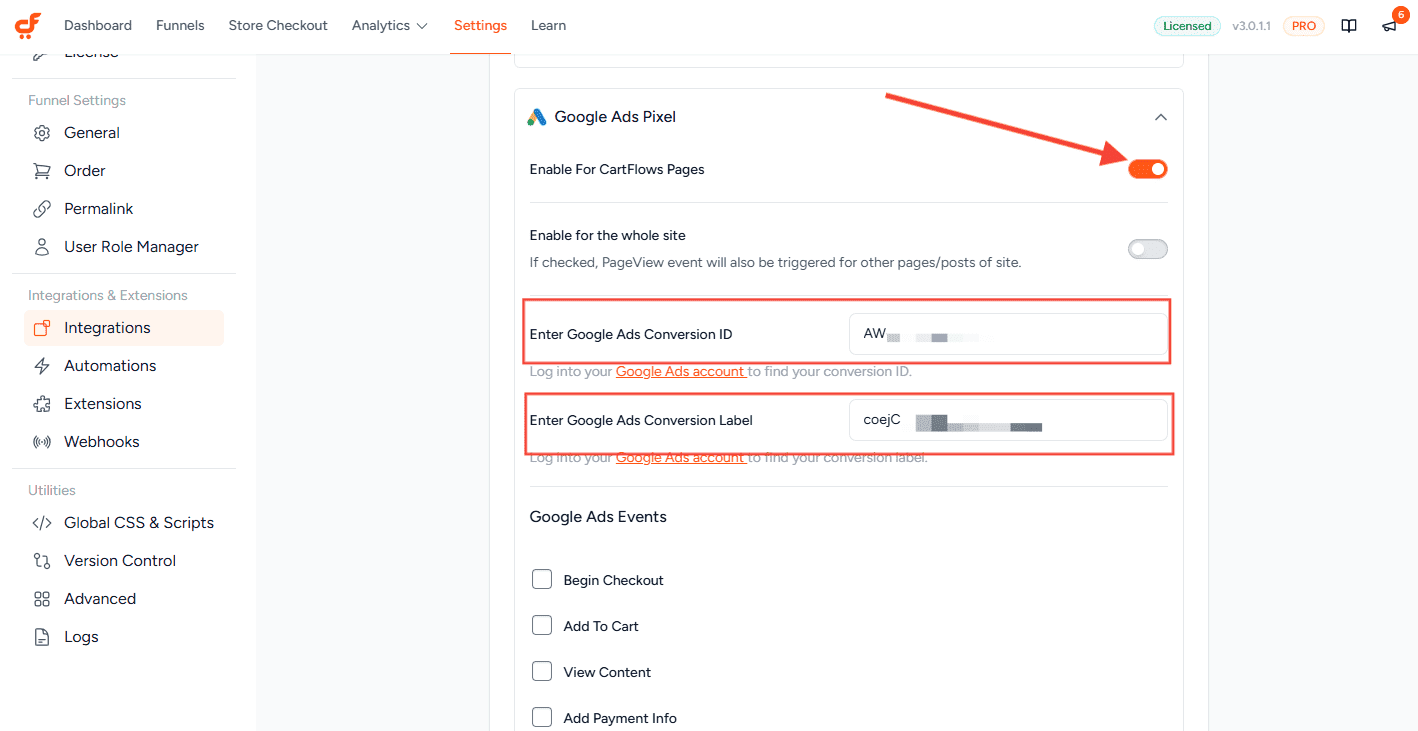Focus the Google Ads Conversion Label field
The image size is (1418, 731).
coord(1008,420)
